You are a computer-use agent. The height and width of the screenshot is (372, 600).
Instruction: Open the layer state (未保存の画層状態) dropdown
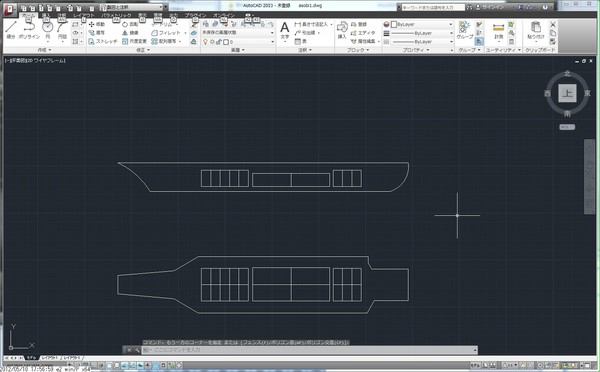(238, 33)
